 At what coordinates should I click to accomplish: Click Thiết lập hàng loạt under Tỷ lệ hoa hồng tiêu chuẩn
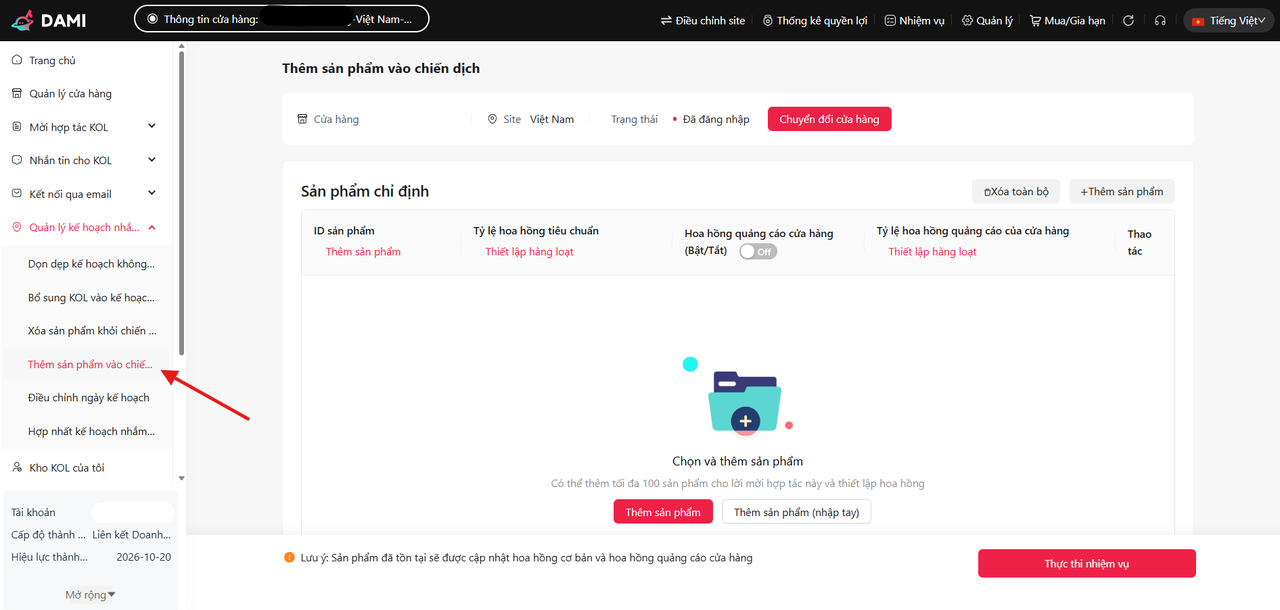[x=529, y=252]
